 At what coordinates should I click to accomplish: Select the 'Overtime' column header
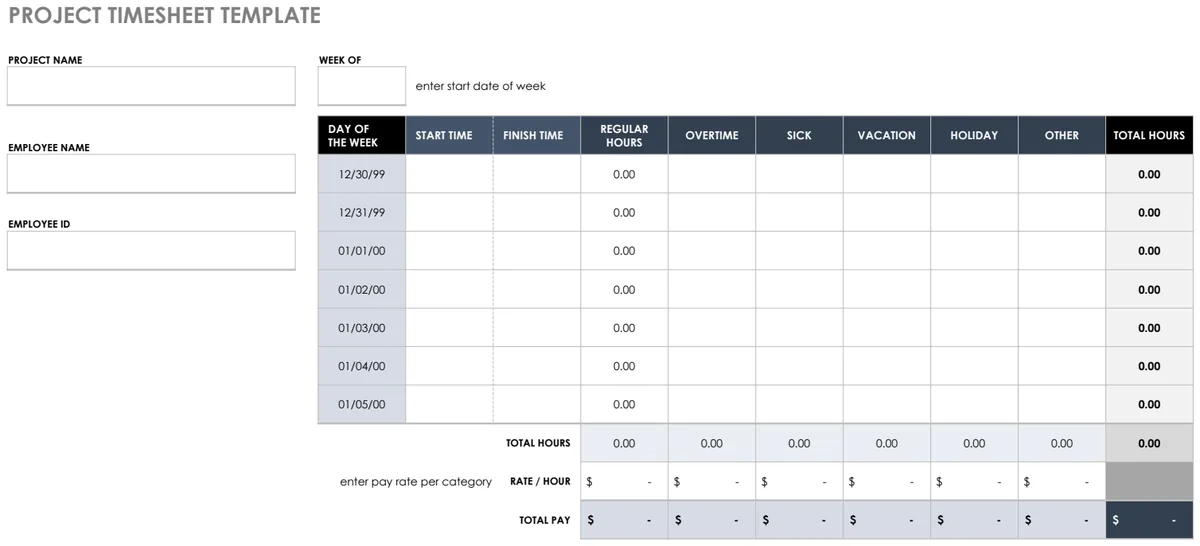(712, 135)
